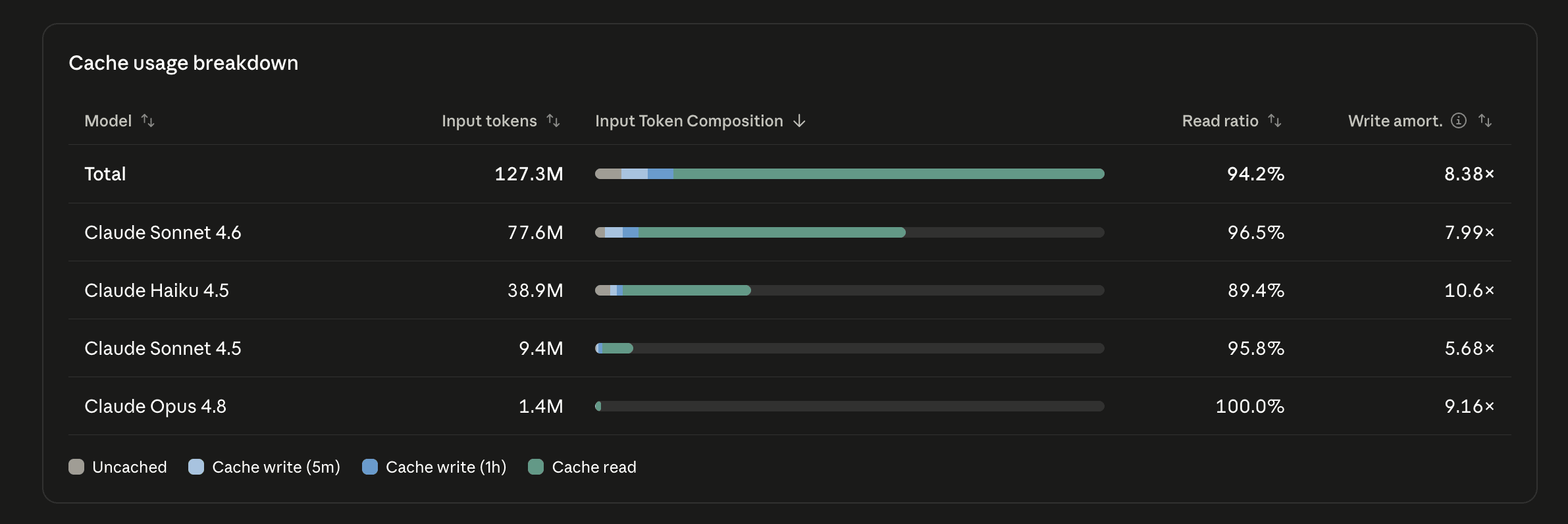Viewport: 1568px width, 524px height.
Task: Select the Claude Haiku 4.5 model name
Action: coord(157,290)
